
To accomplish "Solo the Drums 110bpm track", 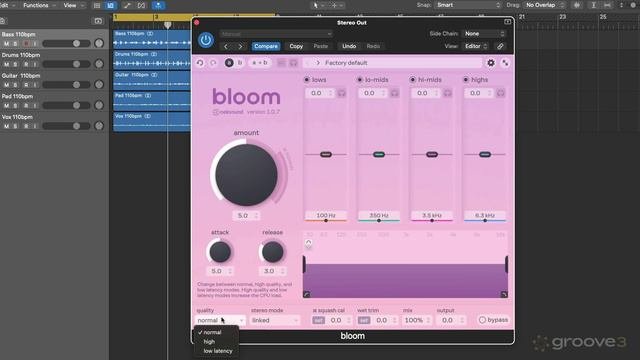I will [16, 64].
